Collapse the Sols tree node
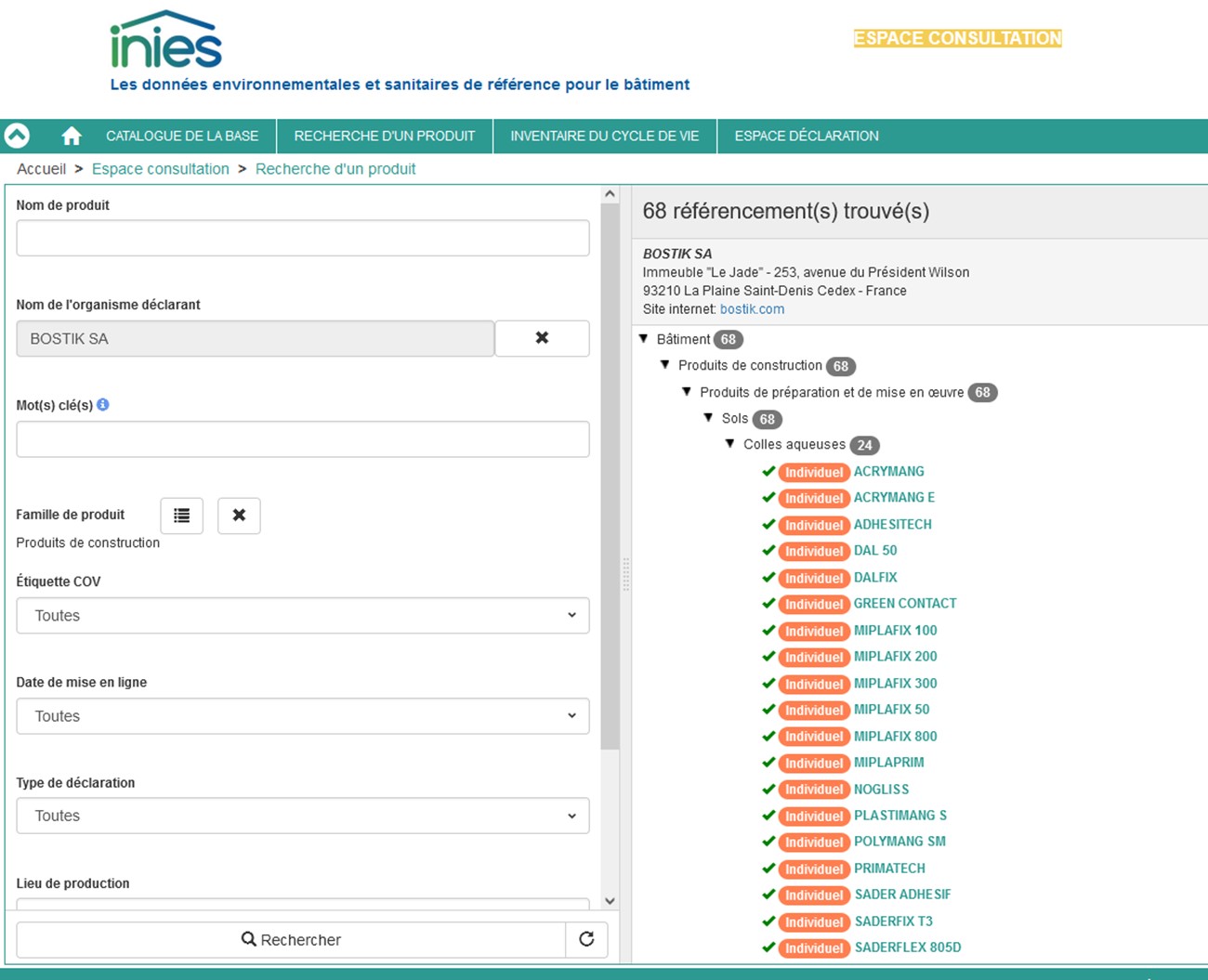 click(x=708, y=418)
